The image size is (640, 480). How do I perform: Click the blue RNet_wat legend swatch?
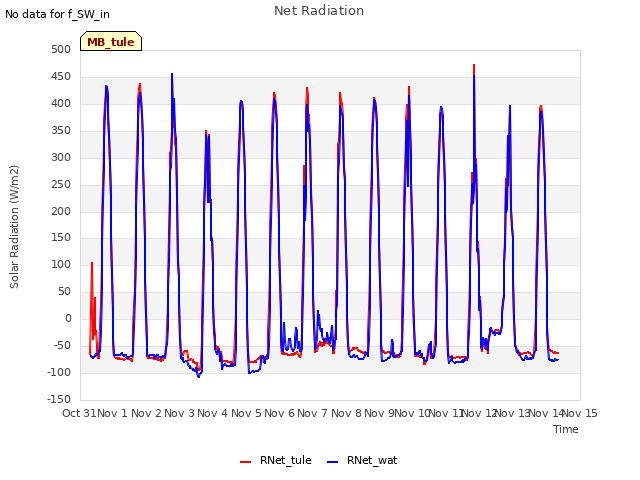click(x=333, y=462)
